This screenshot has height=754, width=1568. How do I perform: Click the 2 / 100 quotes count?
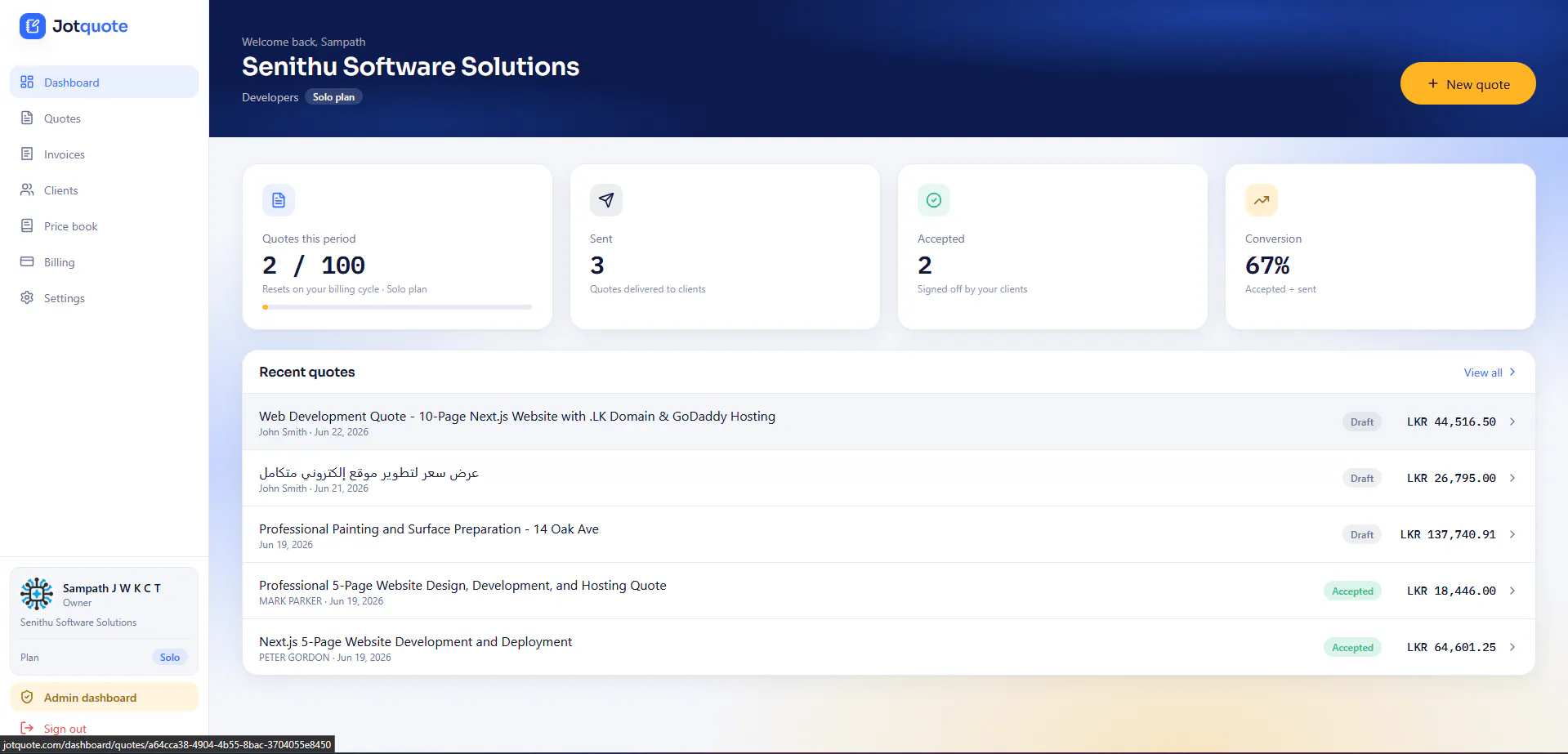coord(314,265)
